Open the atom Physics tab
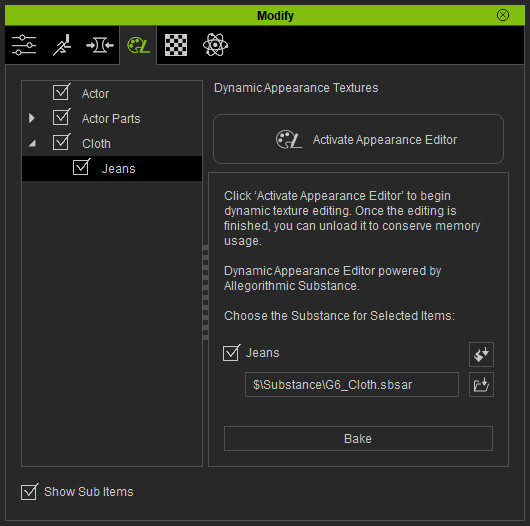530x526 pixels. click(215, 45)
